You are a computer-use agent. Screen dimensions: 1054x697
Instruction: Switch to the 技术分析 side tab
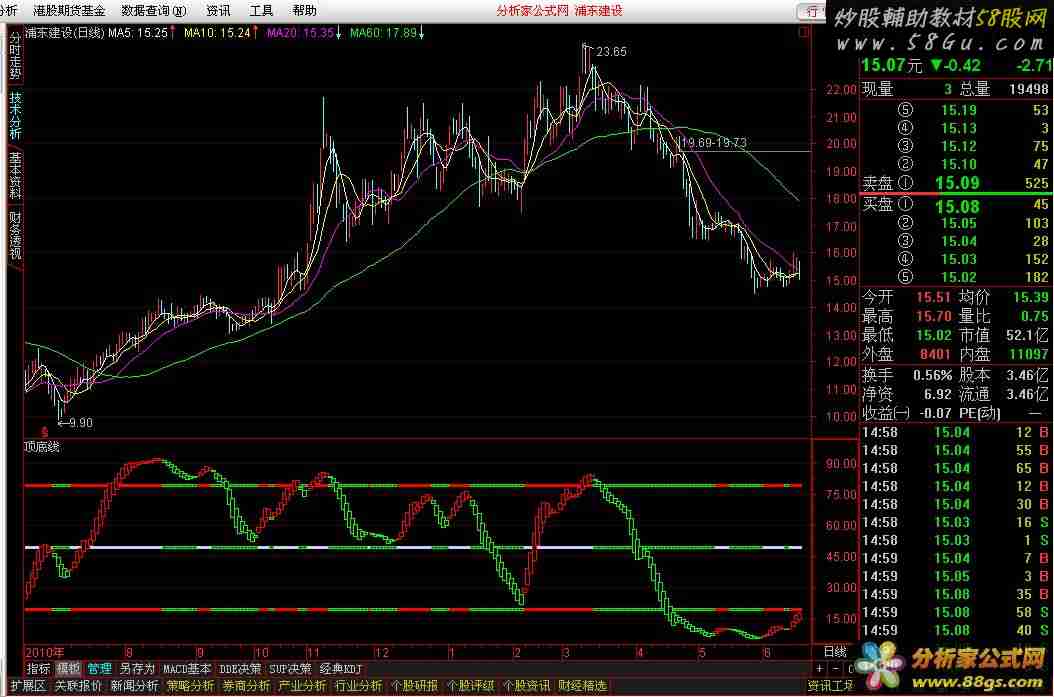[15, 116]
